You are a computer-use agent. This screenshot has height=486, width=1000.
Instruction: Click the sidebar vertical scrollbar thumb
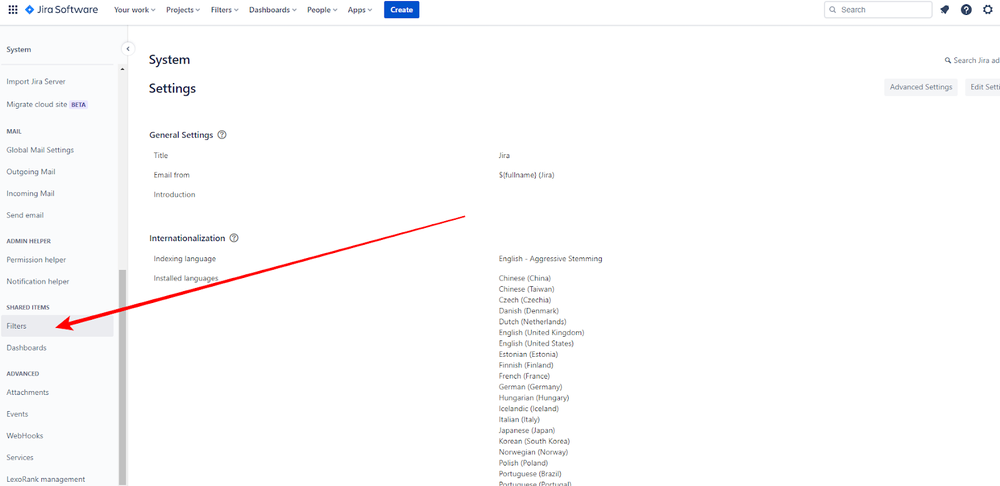122,376
